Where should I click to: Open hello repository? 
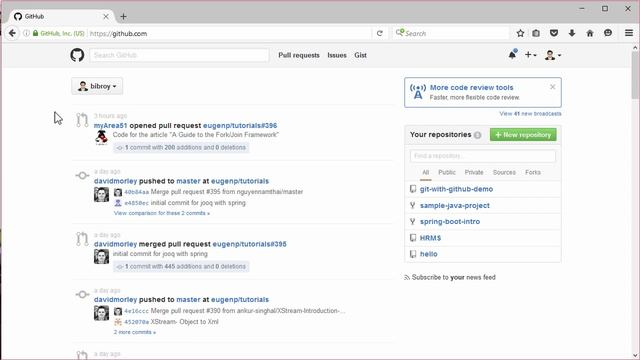click(429, 254)
